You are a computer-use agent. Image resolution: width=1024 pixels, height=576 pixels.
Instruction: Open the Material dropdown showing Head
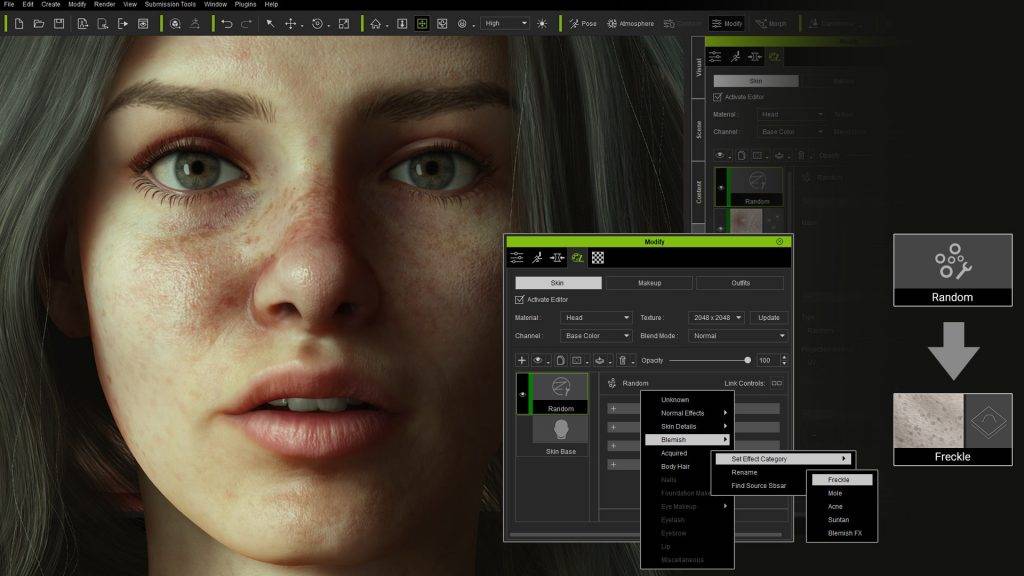(x=598, y=318)
